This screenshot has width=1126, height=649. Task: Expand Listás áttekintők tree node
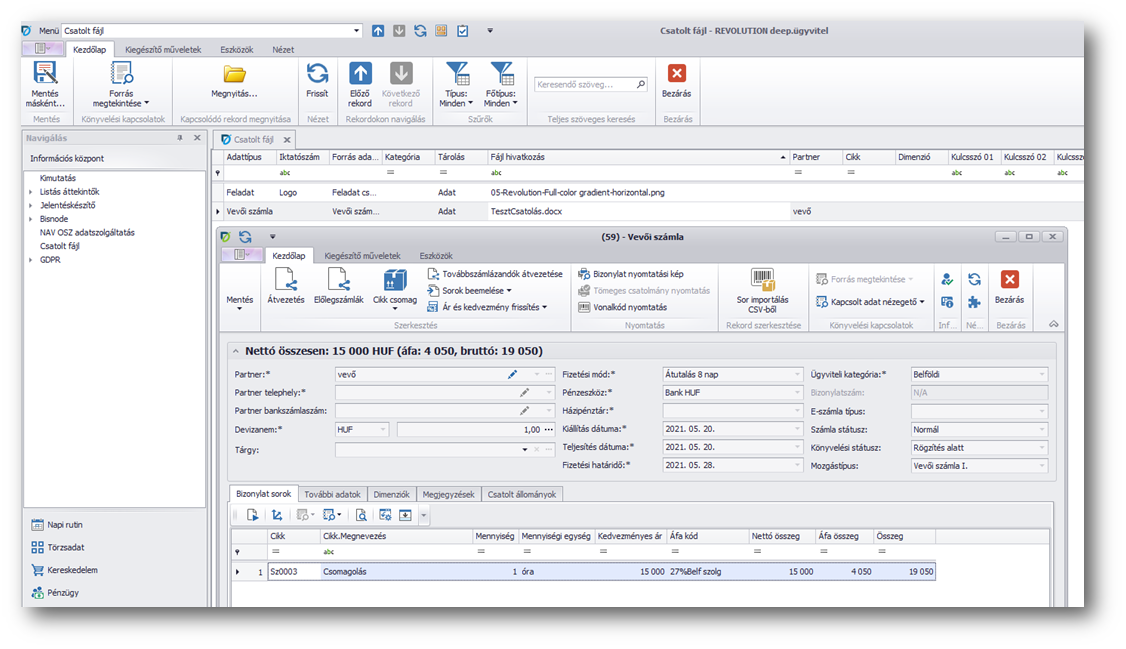click(31, 192)
